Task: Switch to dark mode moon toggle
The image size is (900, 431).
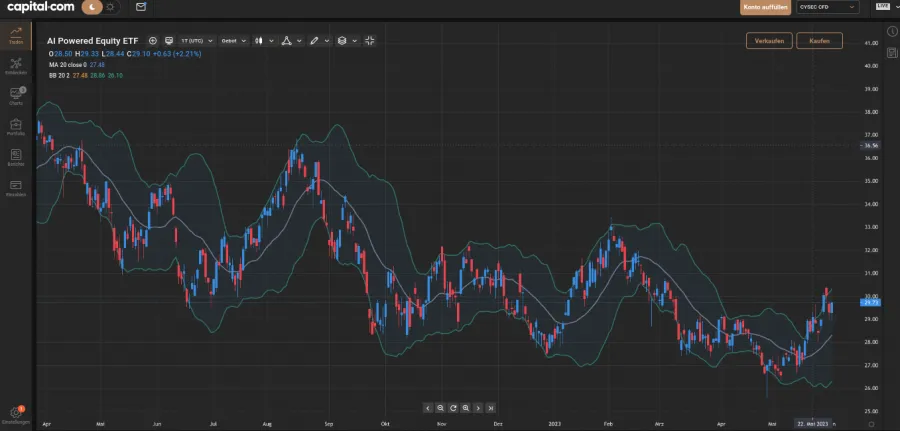Action: (x=92, y=7)
